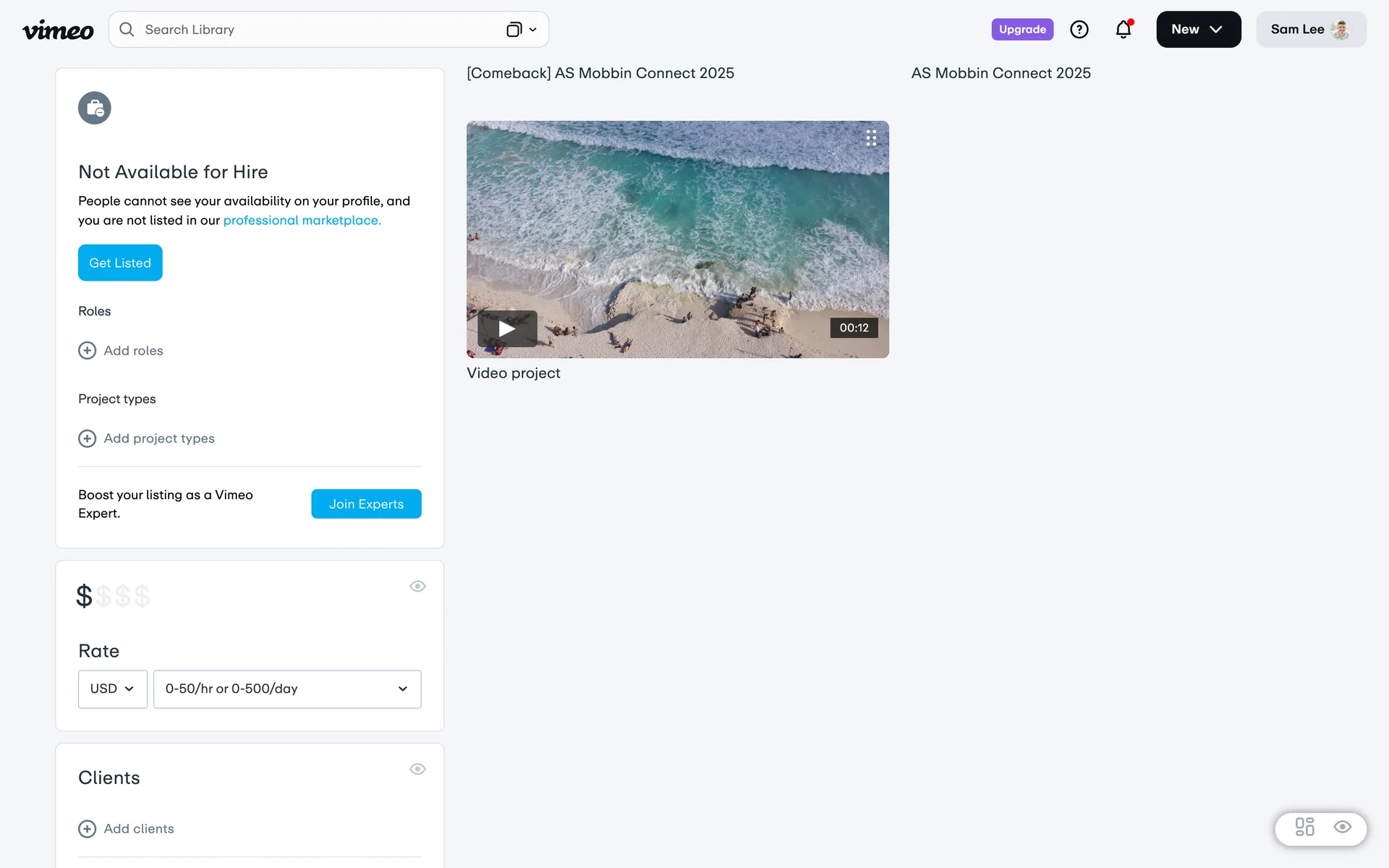Viewport: 1389px width, 868px height.
Task: Toggle Rate section visibility eye
Action: 417,587
